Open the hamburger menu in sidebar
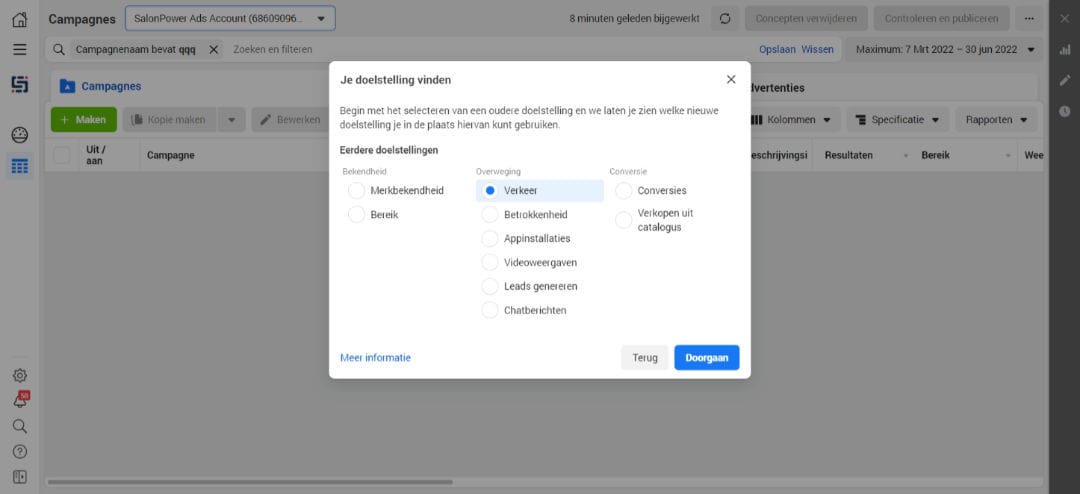The image size is (1080, 494). click(19, 50)
